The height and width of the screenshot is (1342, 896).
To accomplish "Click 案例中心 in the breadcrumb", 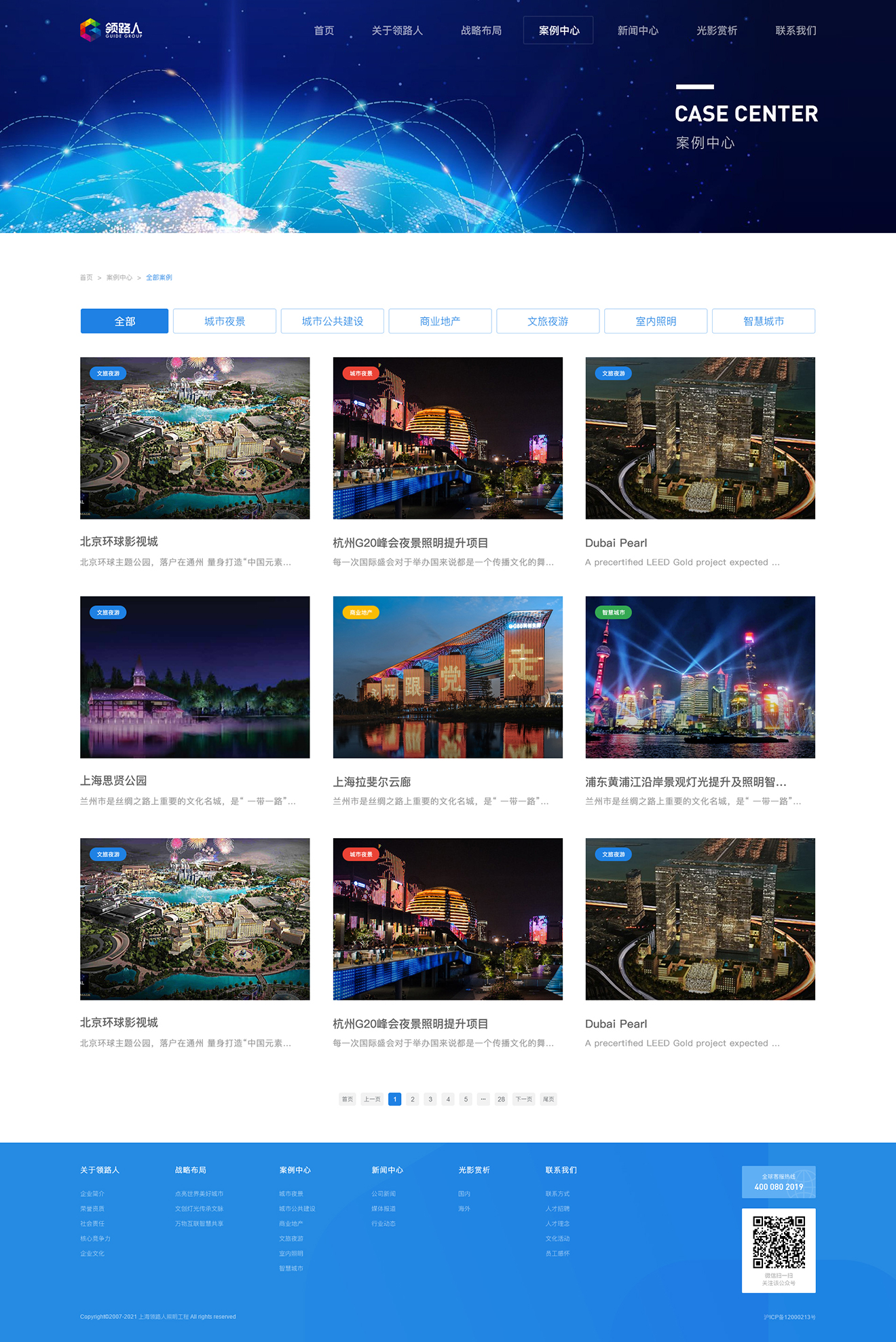I will pyautogui.click(x=119, y=278).
